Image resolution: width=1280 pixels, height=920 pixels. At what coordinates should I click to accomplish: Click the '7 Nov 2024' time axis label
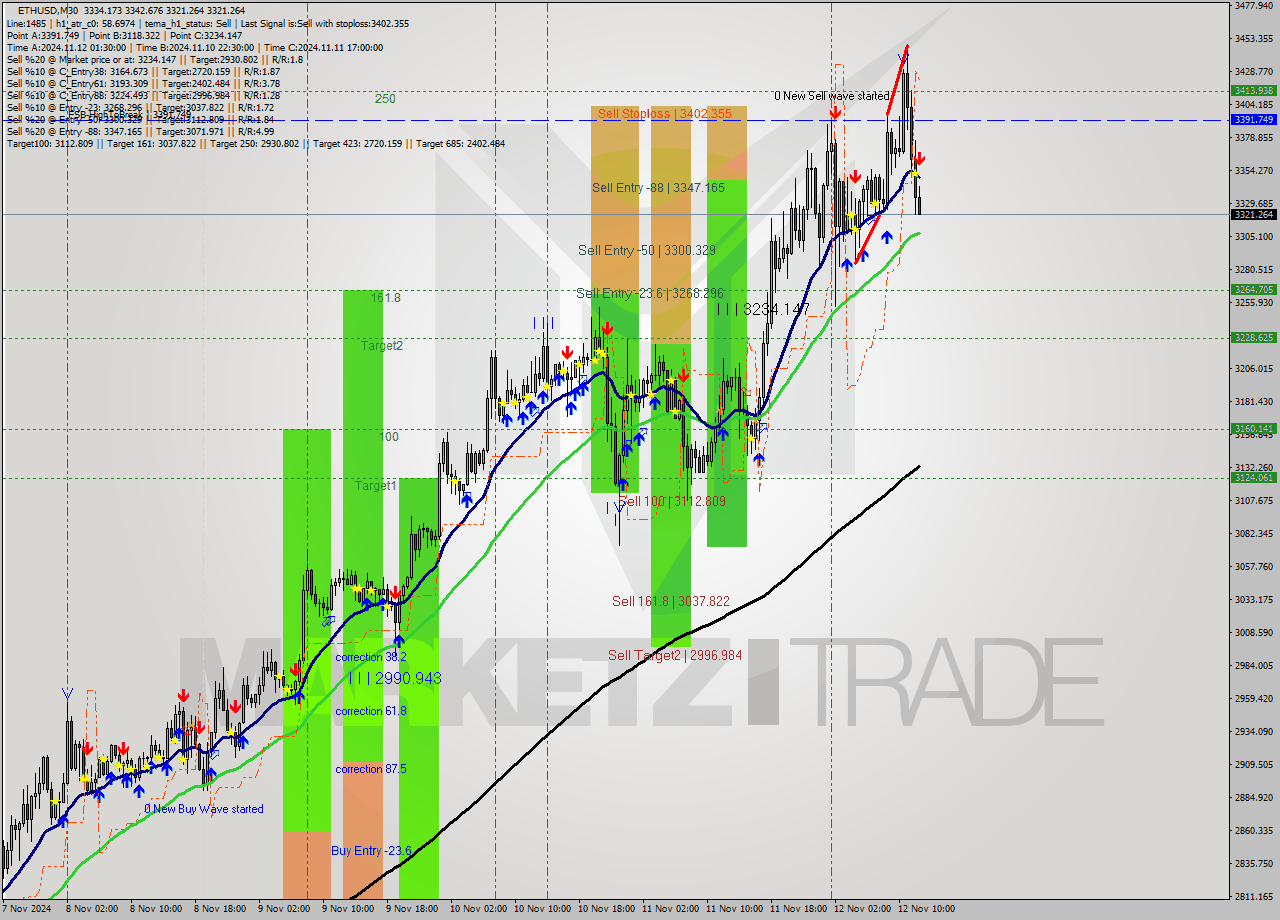coord(28,909)
